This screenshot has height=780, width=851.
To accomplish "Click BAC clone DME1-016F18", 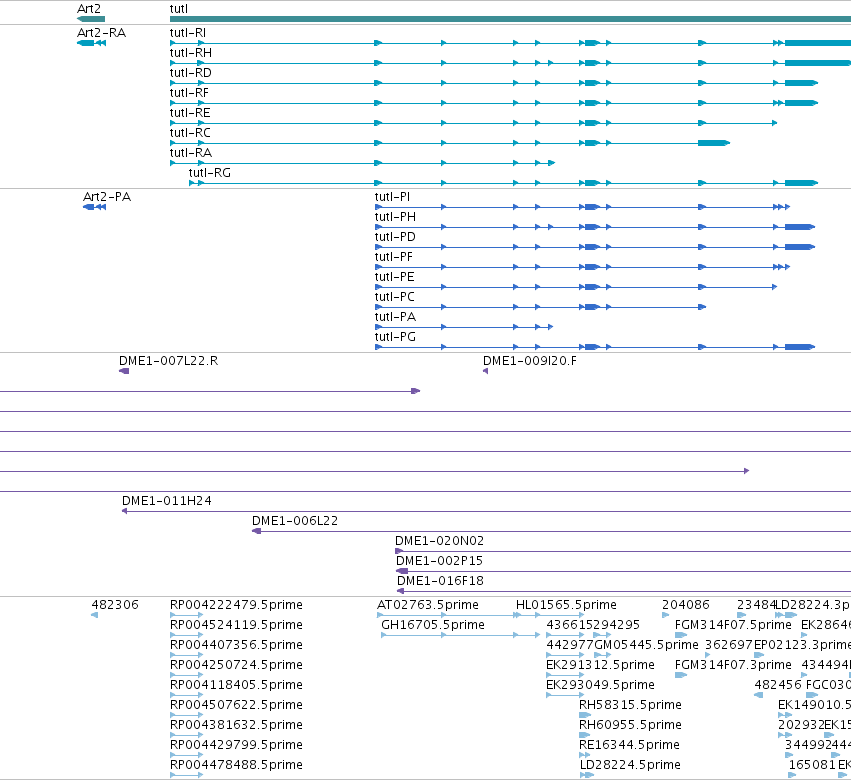I will [624, 591].
